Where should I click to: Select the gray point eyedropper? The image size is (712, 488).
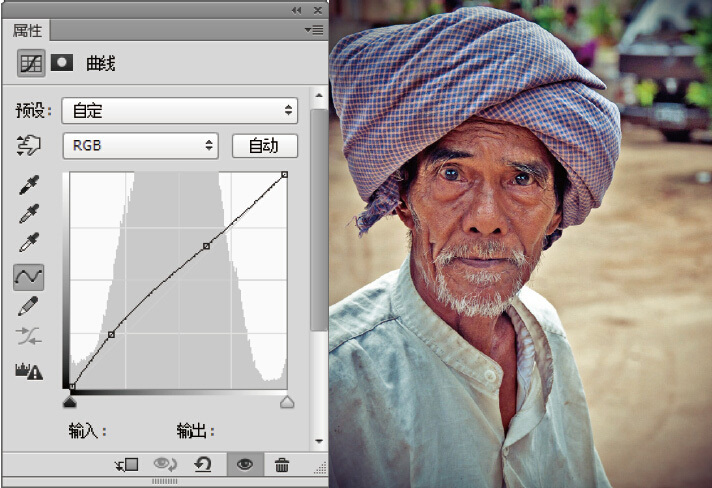pos(28,214)
